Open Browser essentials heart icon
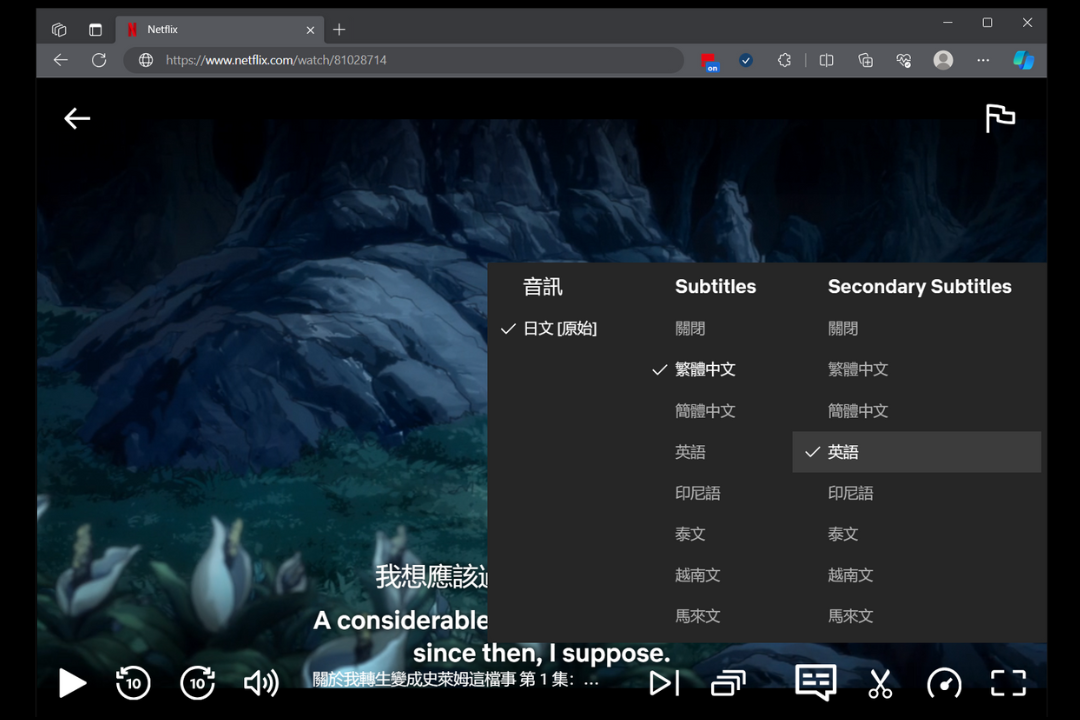 pyautogui.click(x=904, y=61)
